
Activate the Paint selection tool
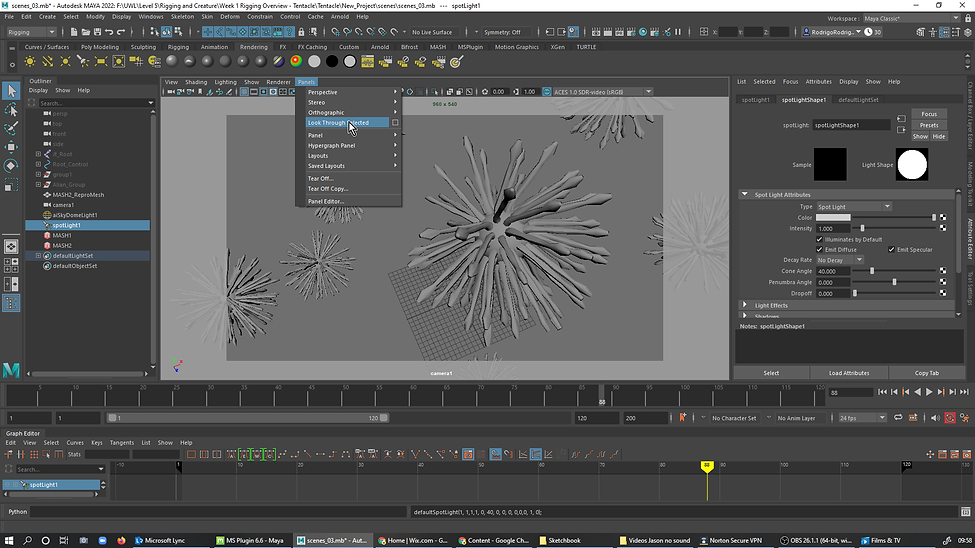click(11, 129)
